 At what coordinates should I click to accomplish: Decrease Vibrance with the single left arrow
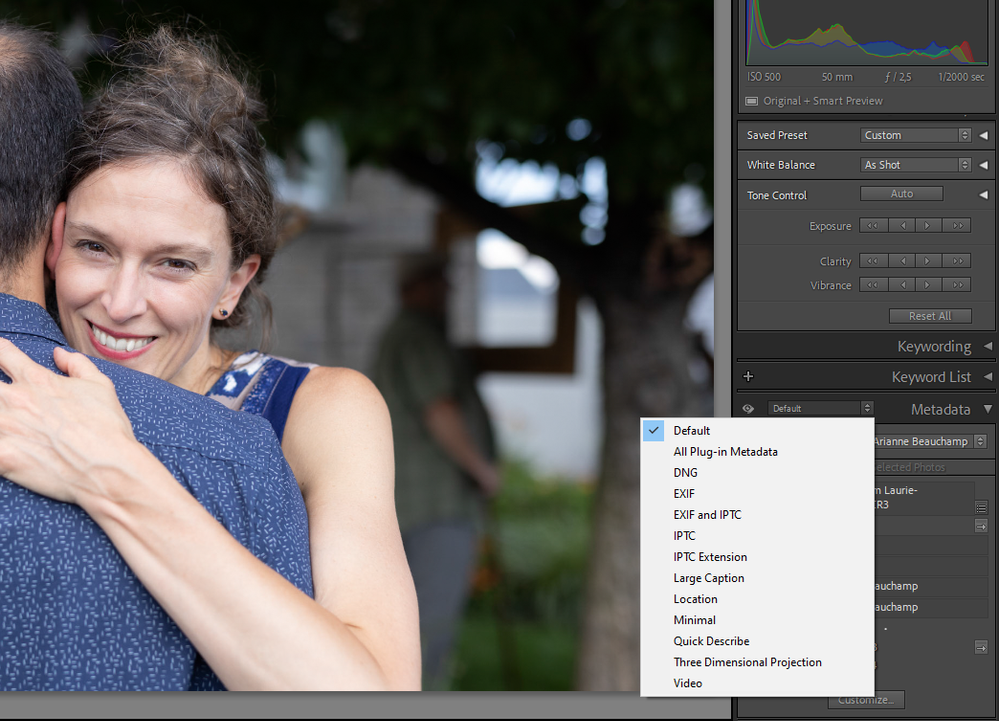click(902, 285)
